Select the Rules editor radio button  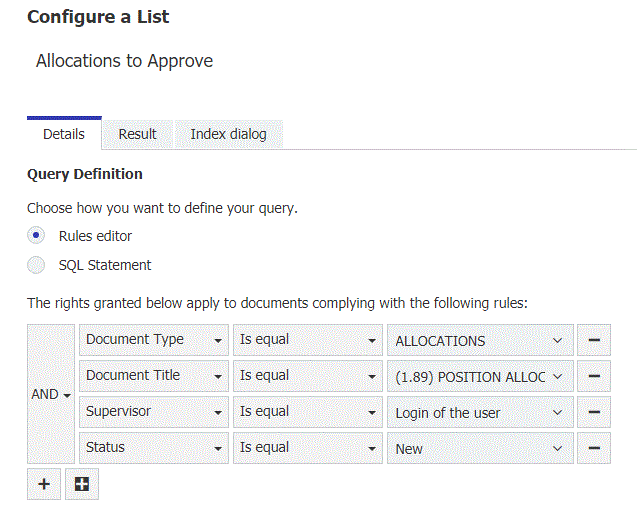tap(37, 236)
